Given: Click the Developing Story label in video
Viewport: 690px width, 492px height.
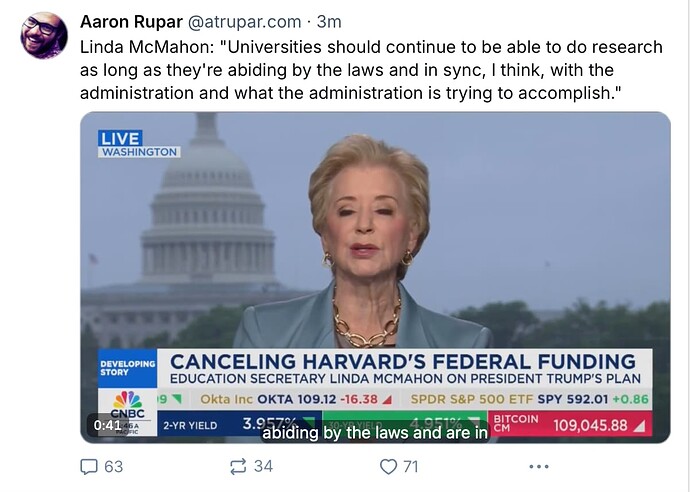Looking at the screenshot, I should 128,368.
